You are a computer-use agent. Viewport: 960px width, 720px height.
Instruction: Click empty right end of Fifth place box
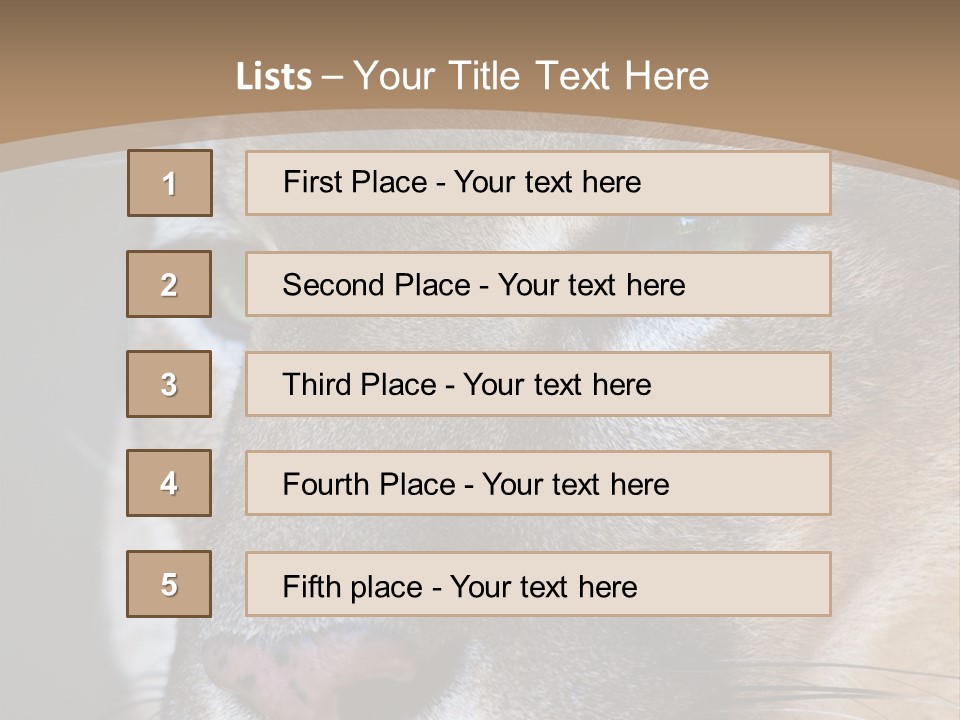click(760, 585)
